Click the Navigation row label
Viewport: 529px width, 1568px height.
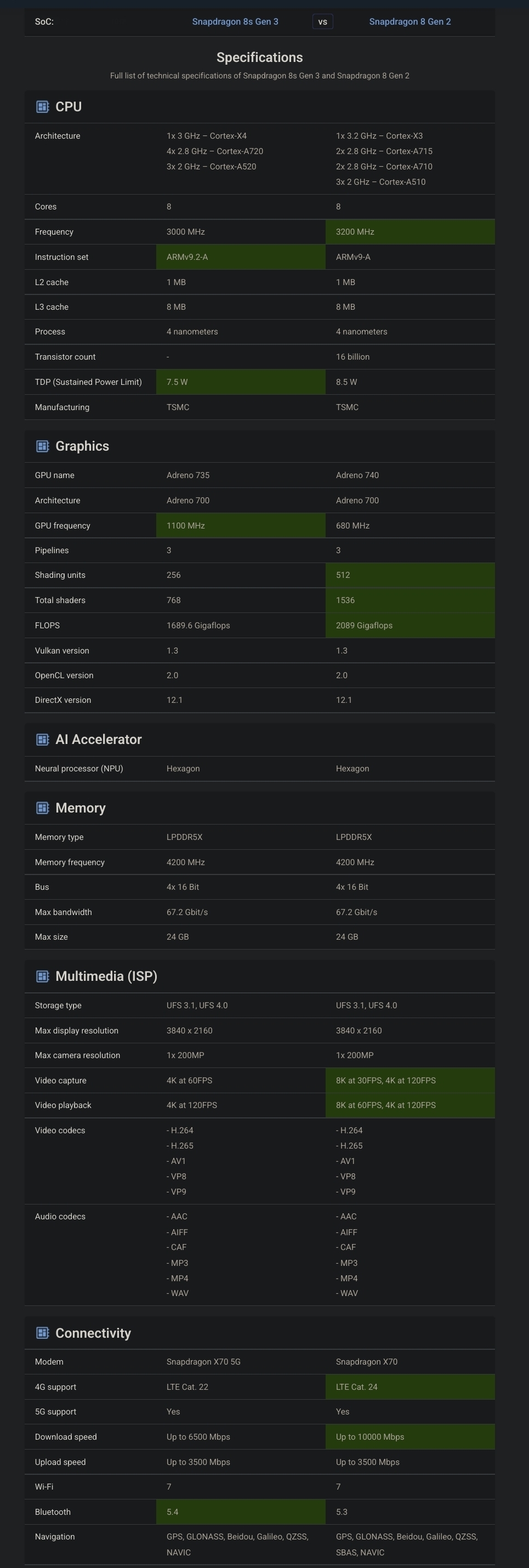tap(55, 1536)
